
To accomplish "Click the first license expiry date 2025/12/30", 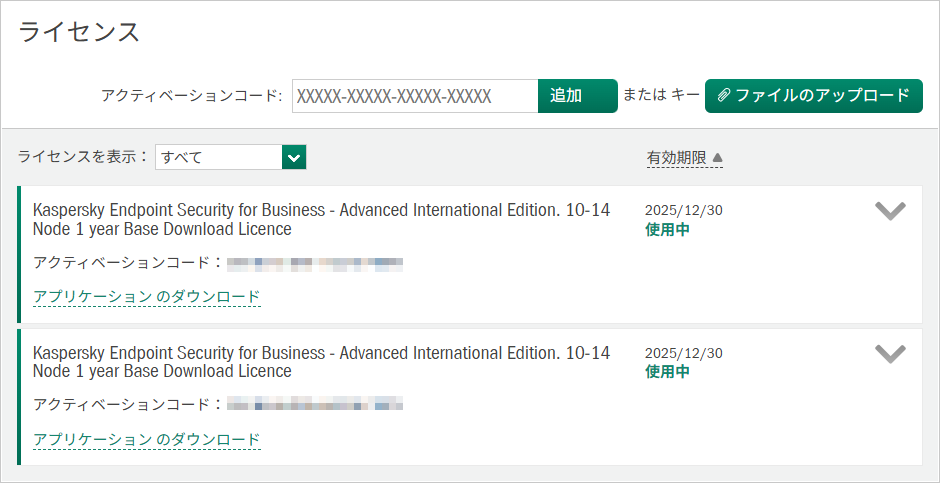I will tap(684, 211).
